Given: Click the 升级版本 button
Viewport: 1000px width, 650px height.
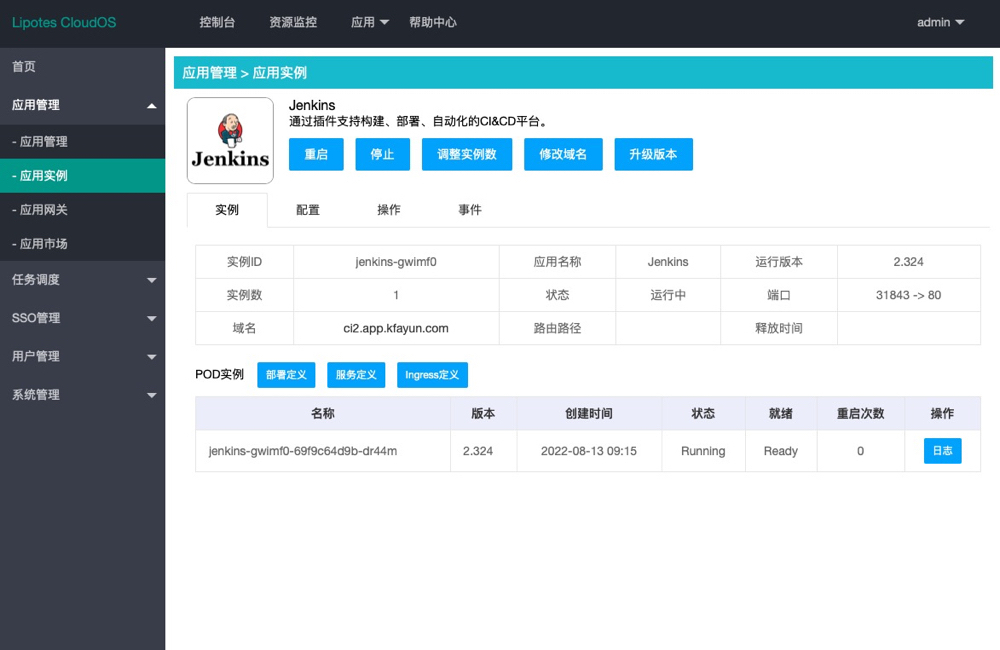Looking at the screenshot, I should 653,154.
